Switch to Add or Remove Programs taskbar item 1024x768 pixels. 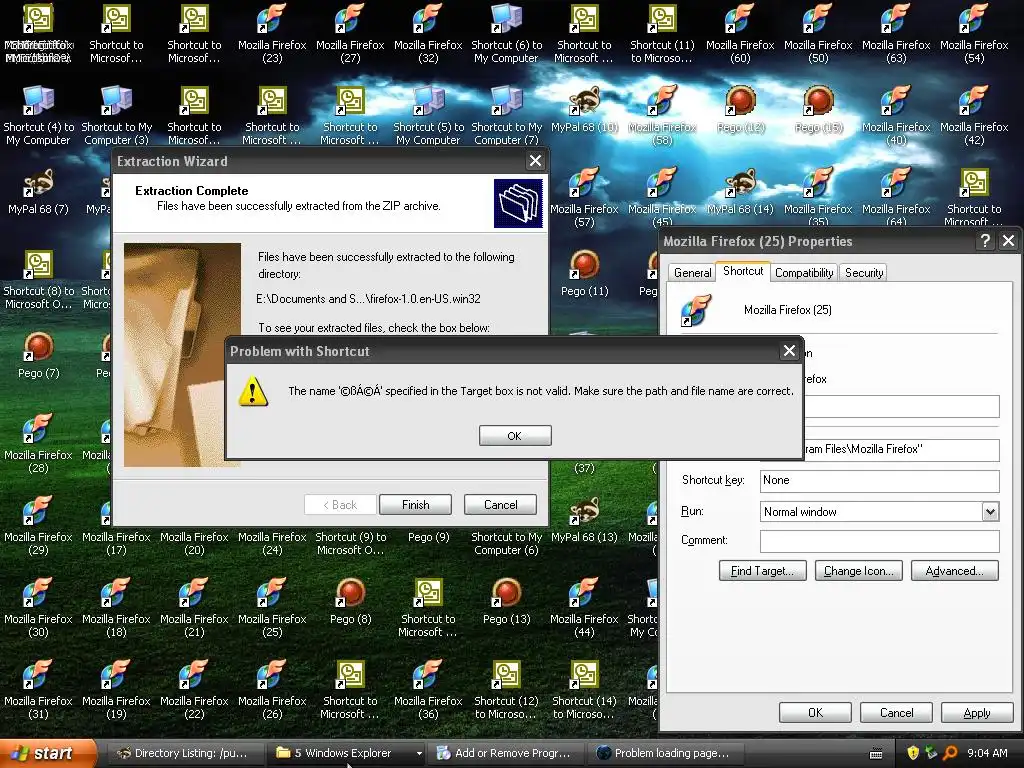(504, 754)
